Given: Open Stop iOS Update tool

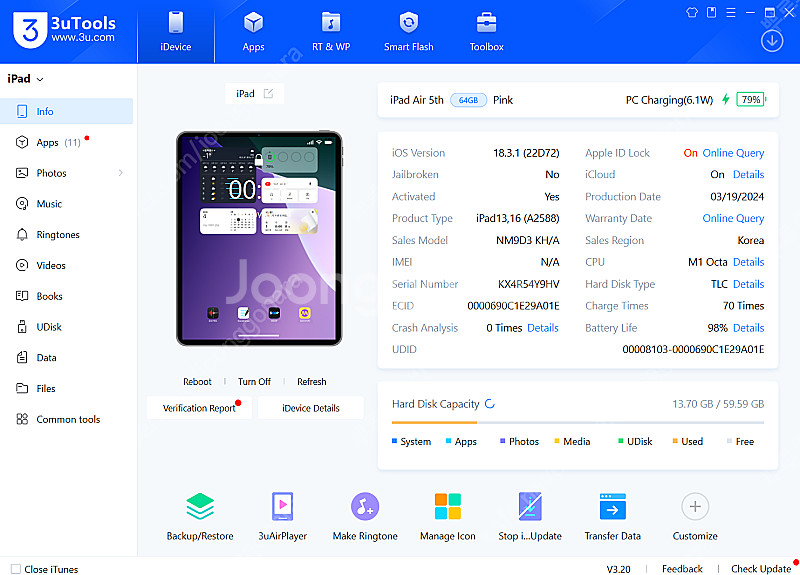Looking at the screenshot, I should coord(530,507).
